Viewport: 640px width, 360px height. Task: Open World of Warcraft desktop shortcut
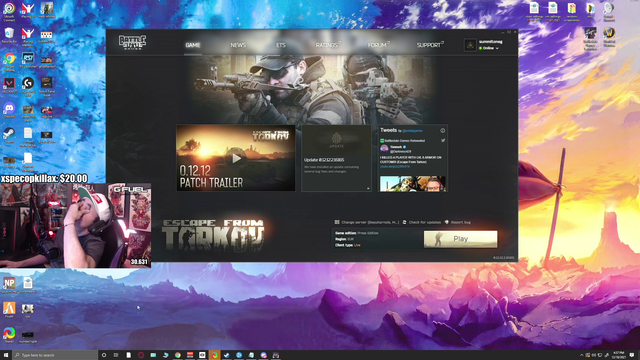coord(609,36)
